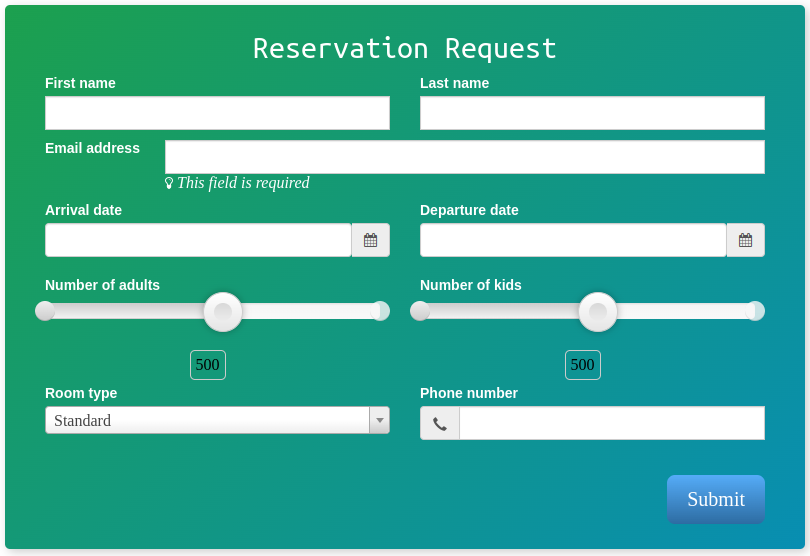Submit the reservation request
The width and height of the screenshot is (810, 556).
tap(716, 500)
